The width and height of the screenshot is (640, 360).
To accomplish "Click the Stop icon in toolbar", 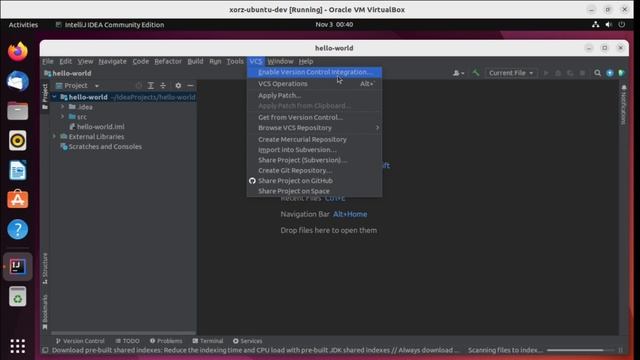I will (582, 73).
